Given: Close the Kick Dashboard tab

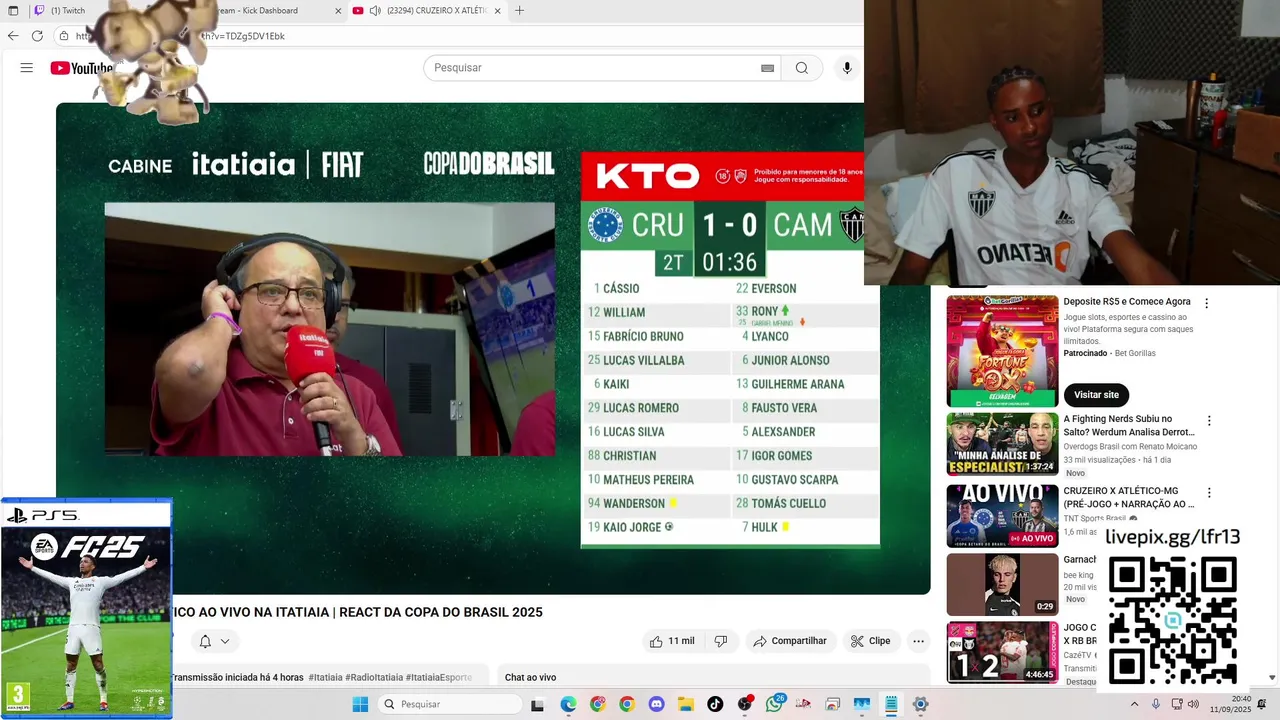Looking at the screenshot, I should point(338,10).
